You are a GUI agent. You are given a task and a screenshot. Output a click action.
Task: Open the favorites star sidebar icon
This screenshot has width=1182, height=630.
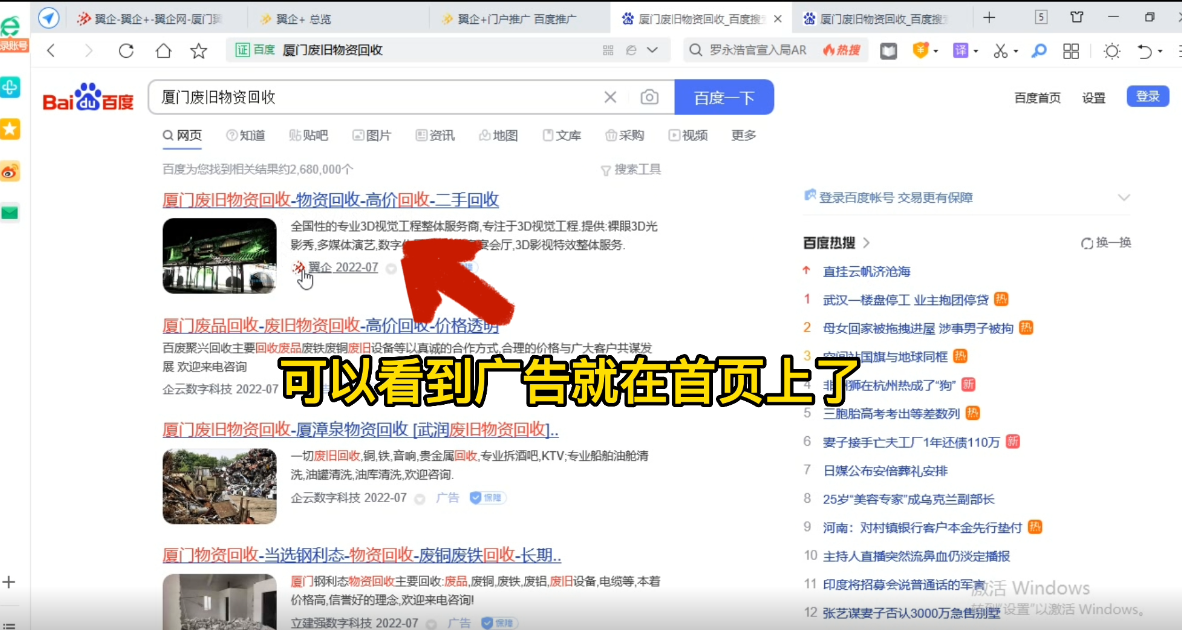10,129
